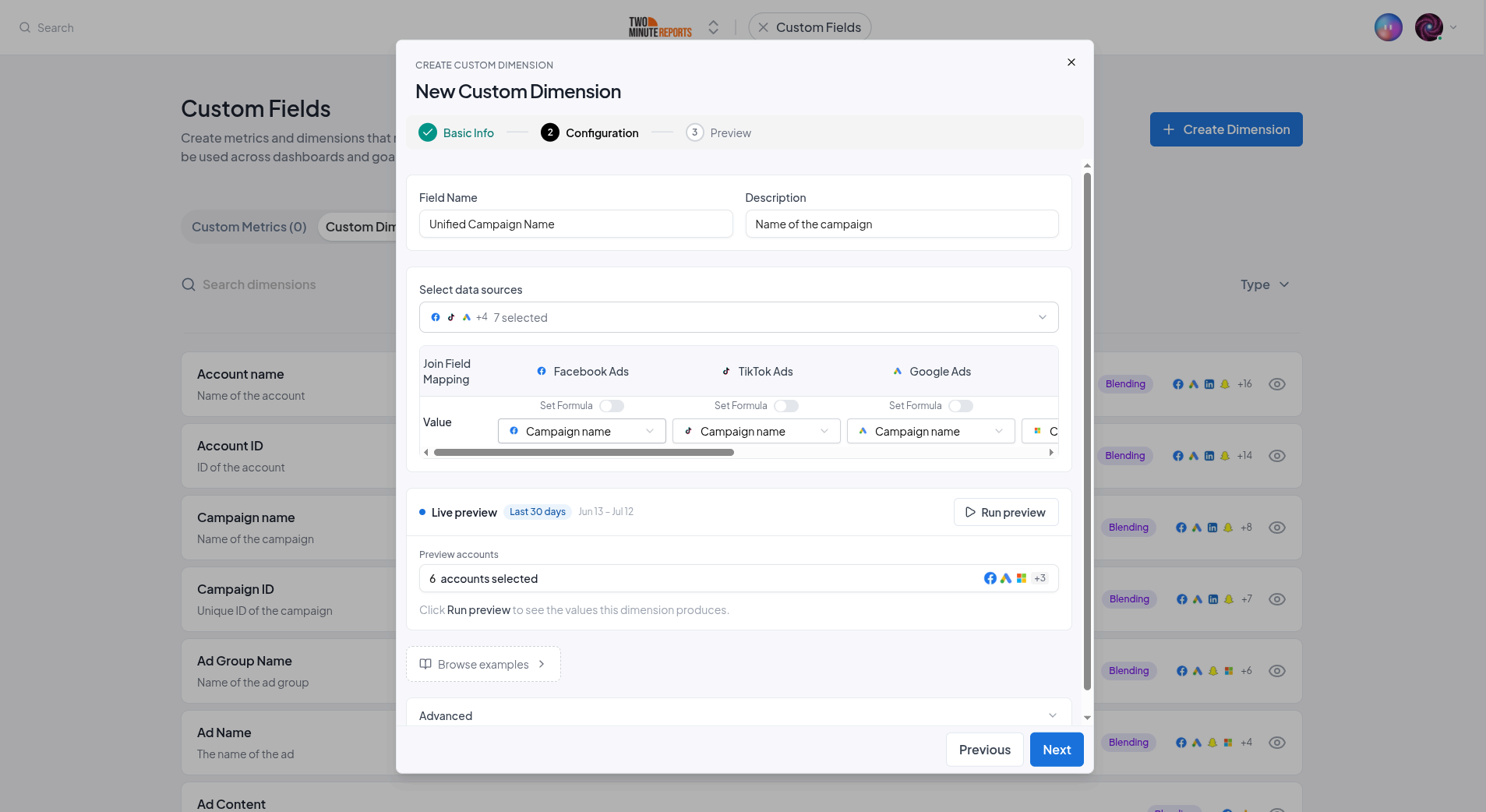Toggle eye icon for Campaign ID row

[1277, 599]
